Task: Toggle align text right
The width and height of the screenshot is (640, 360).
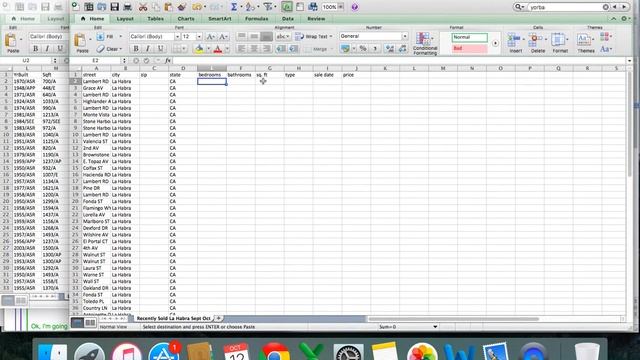Action: point(267,49)
